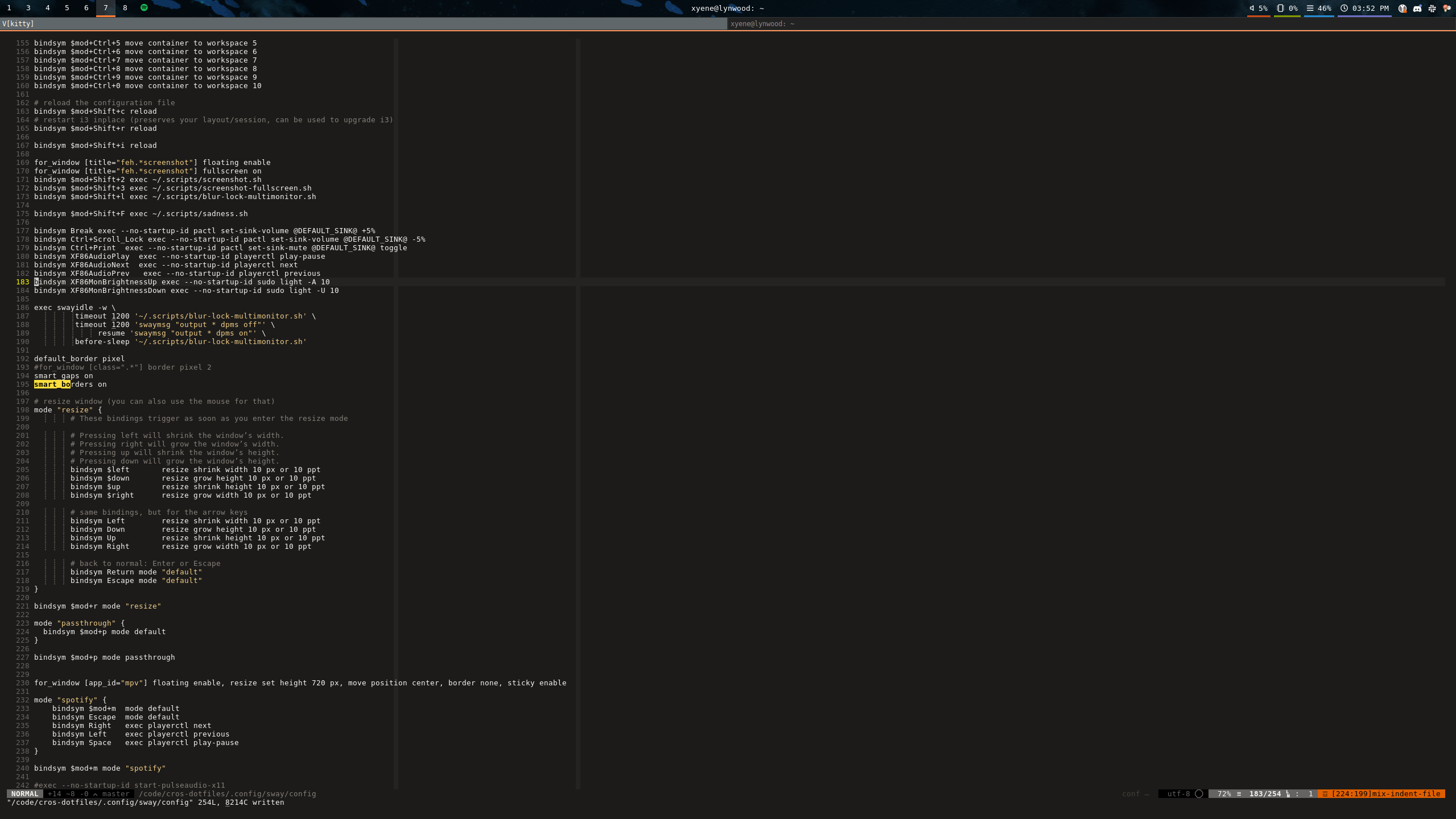Switch to workspace 8
Image resolution: width=1456 pixels, height=819 pixels.
(125, 8)
